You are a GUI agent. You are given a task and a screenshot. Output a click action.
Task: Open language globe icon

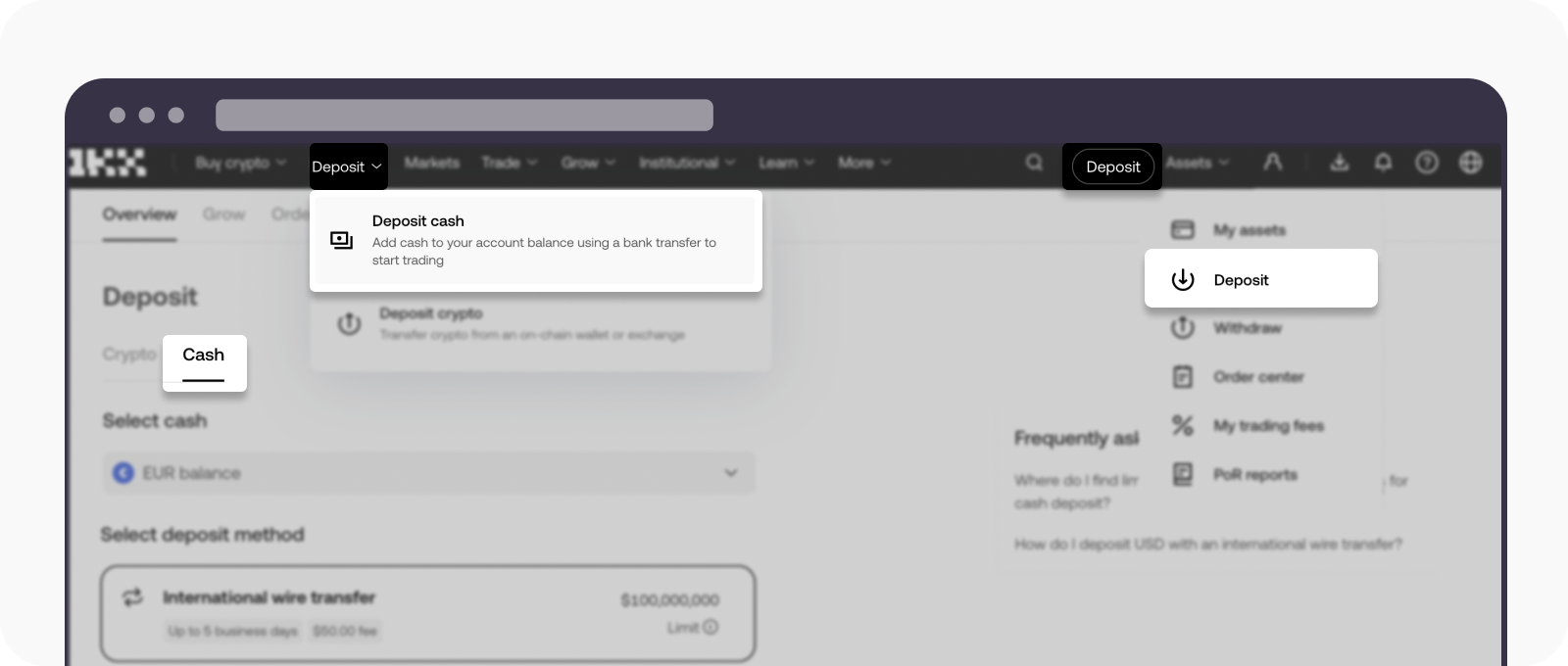1471,163
